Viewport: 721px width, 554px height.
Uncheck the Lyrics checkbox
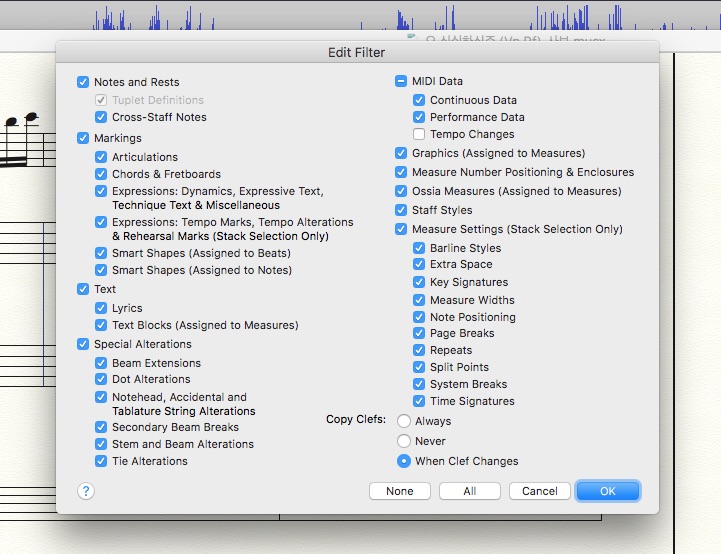101,308
